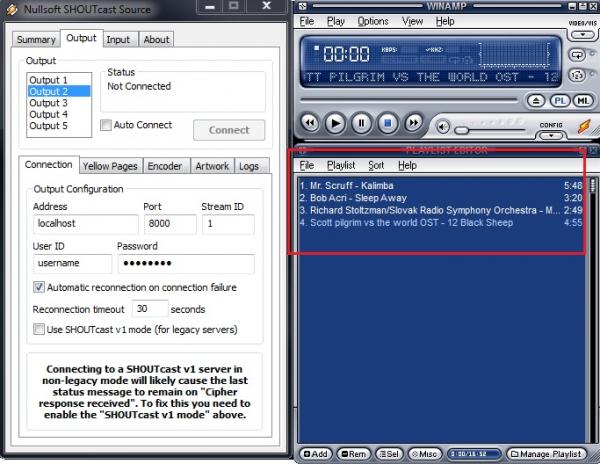Stop playback in Winamp
Viewport: 600px width, 464px height.
388,123
